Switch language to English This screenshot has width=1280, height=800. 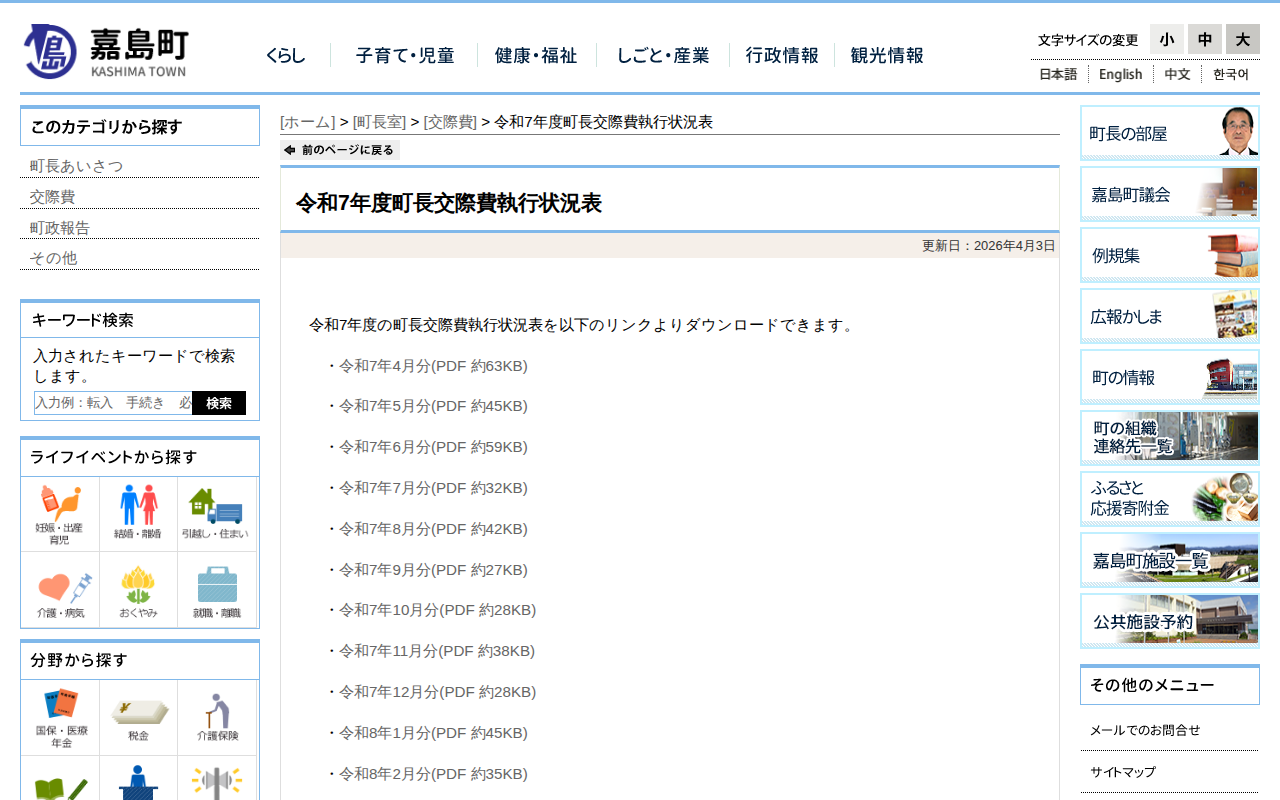[x=1120, y=74]
